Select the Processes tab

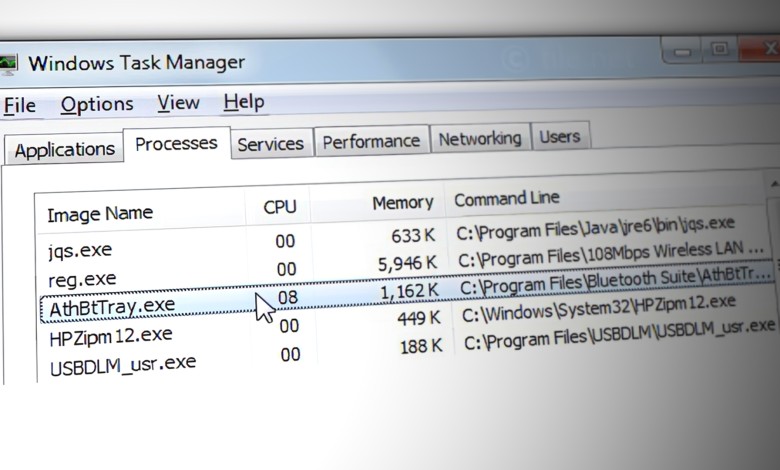pyautogui.click(x=176, y=144)
